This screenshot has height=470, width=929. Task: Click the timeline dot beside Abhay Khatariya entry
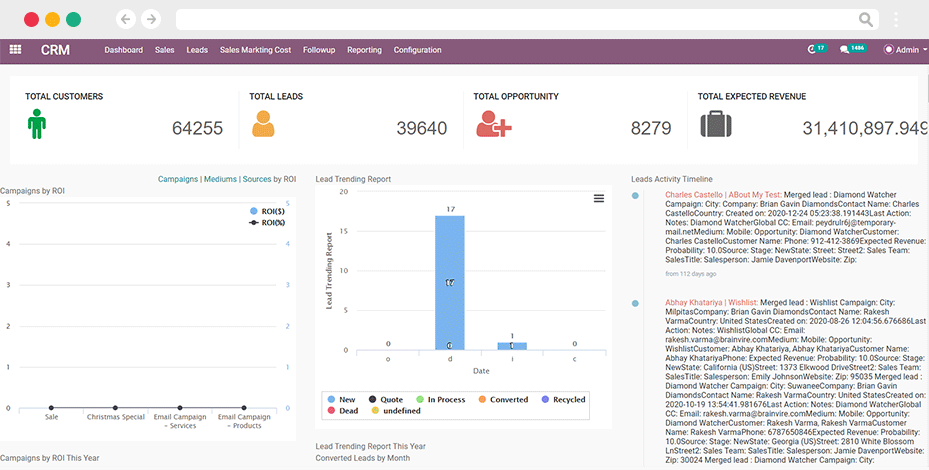[x=635, y=303]
